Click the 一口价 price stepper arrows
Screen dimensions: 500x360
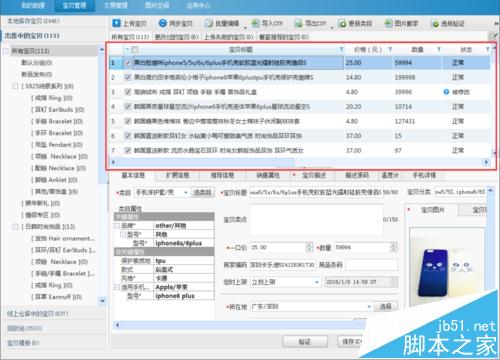(309, 247)
